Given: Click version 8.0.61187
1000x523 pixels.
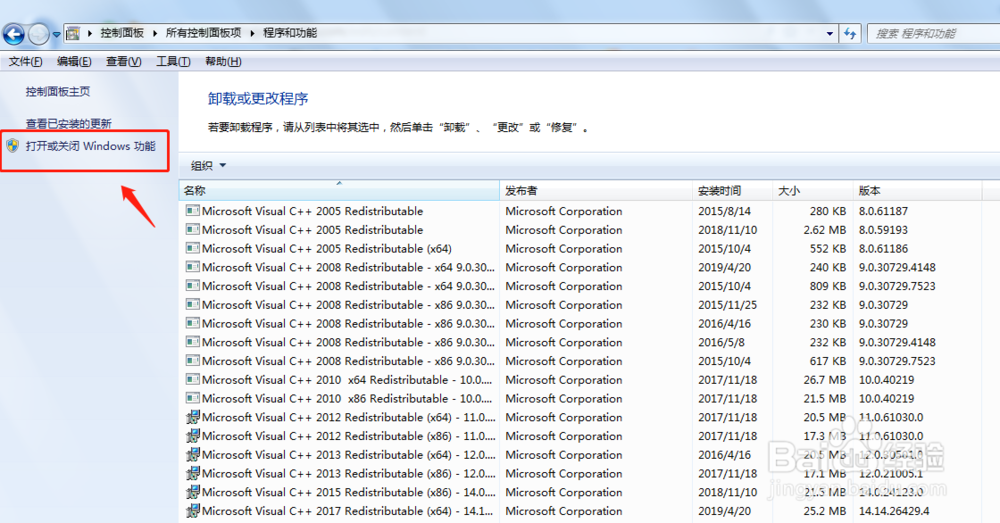Looking at the screenshot, I should pos(883,211).
